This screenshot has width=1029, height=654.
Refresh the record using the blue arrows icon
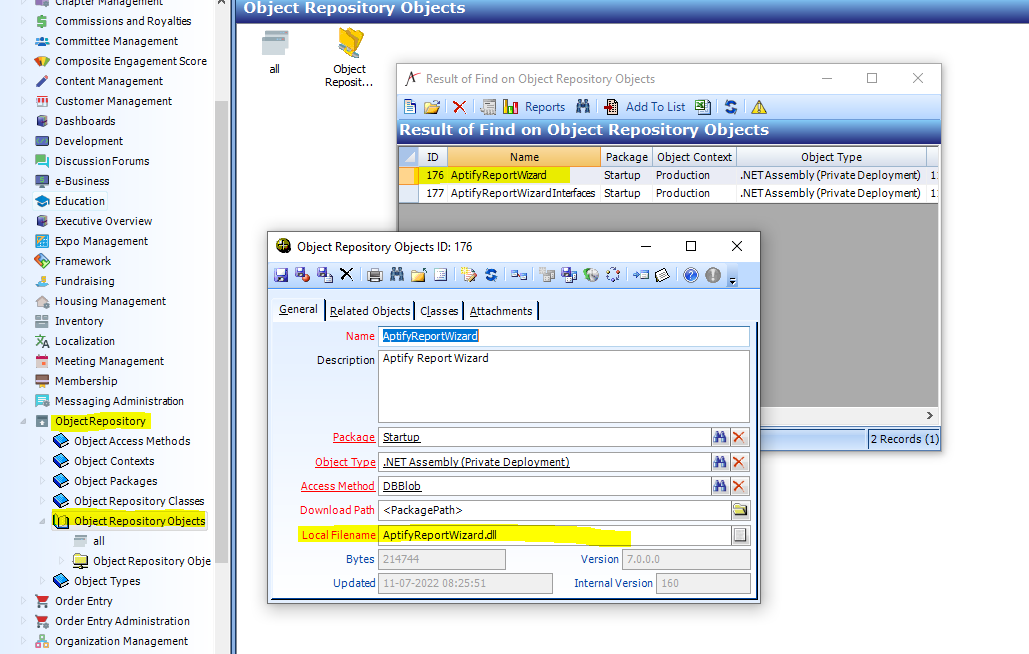tap(492, 274)
